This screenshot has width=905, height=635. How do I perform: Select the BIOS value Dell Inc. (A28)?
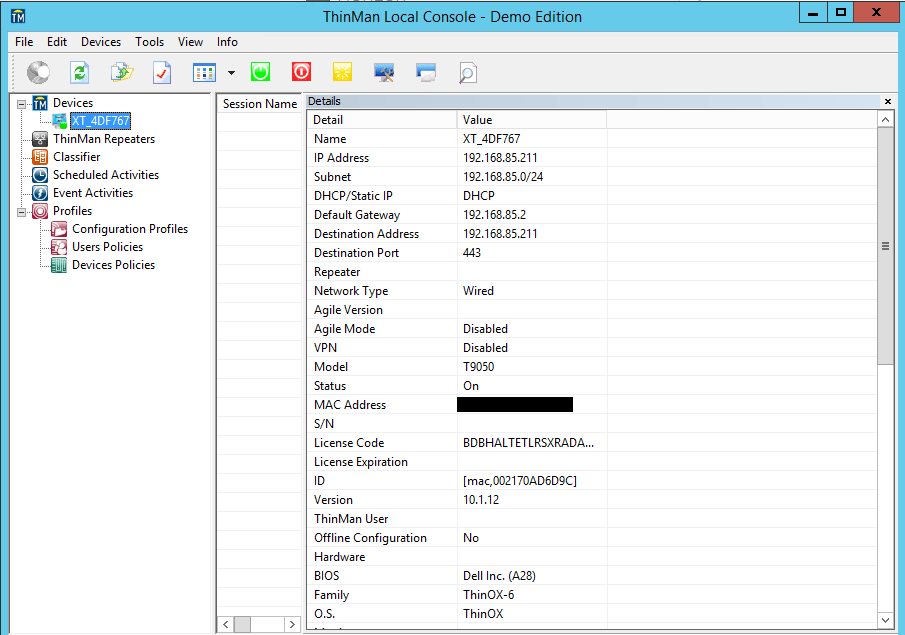click(499, 576)
